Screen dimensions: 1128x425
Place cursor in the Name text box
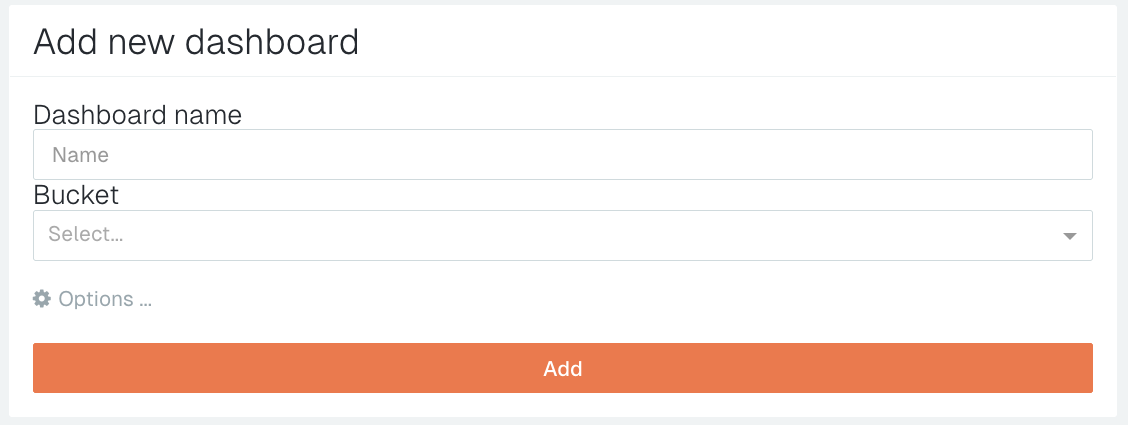pos(562,155)
